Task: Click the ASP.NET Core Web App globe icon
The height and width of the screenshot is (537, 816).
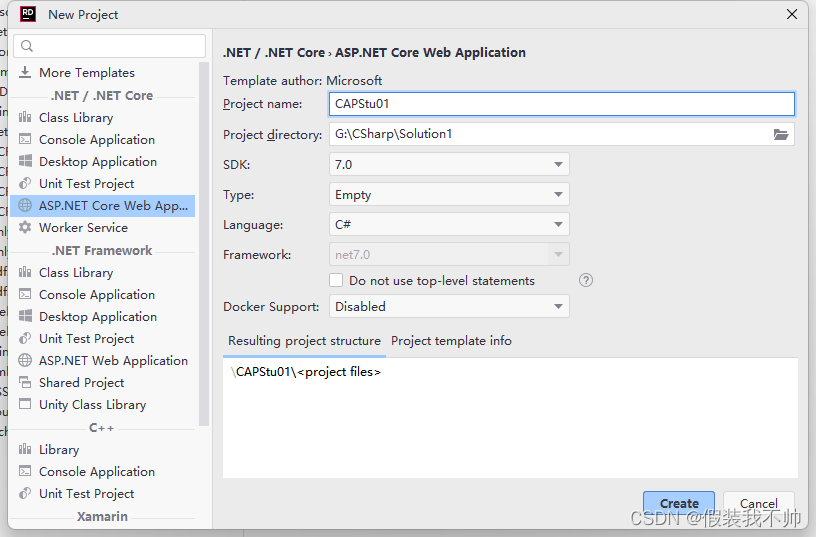Action: pyautogui.click(x=25, y=206)
